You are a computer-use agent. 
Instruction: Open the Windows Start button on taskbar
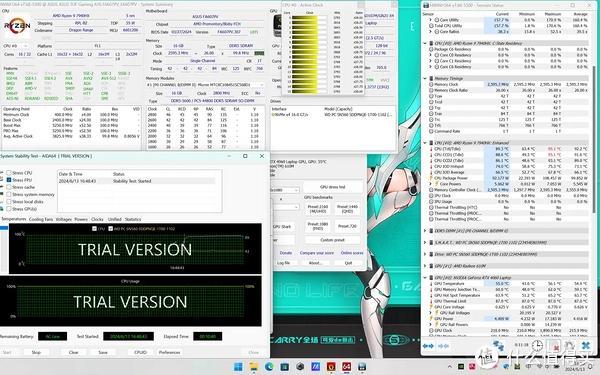tap(238, 367)
